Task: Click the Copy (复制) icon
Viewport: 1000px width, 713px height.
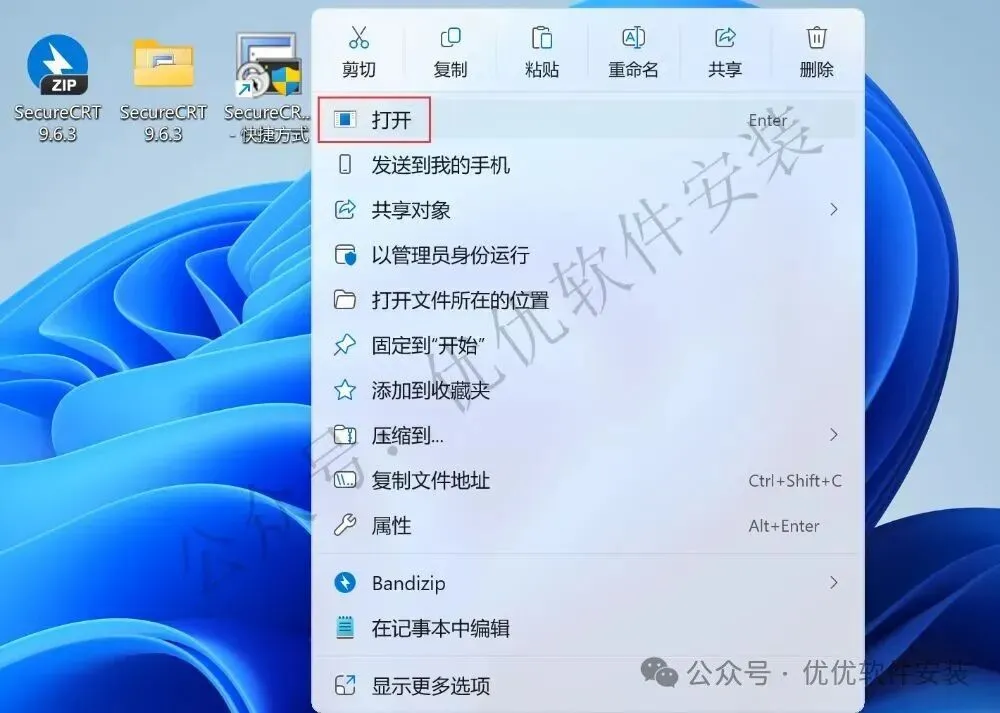Action: point(450,38)
